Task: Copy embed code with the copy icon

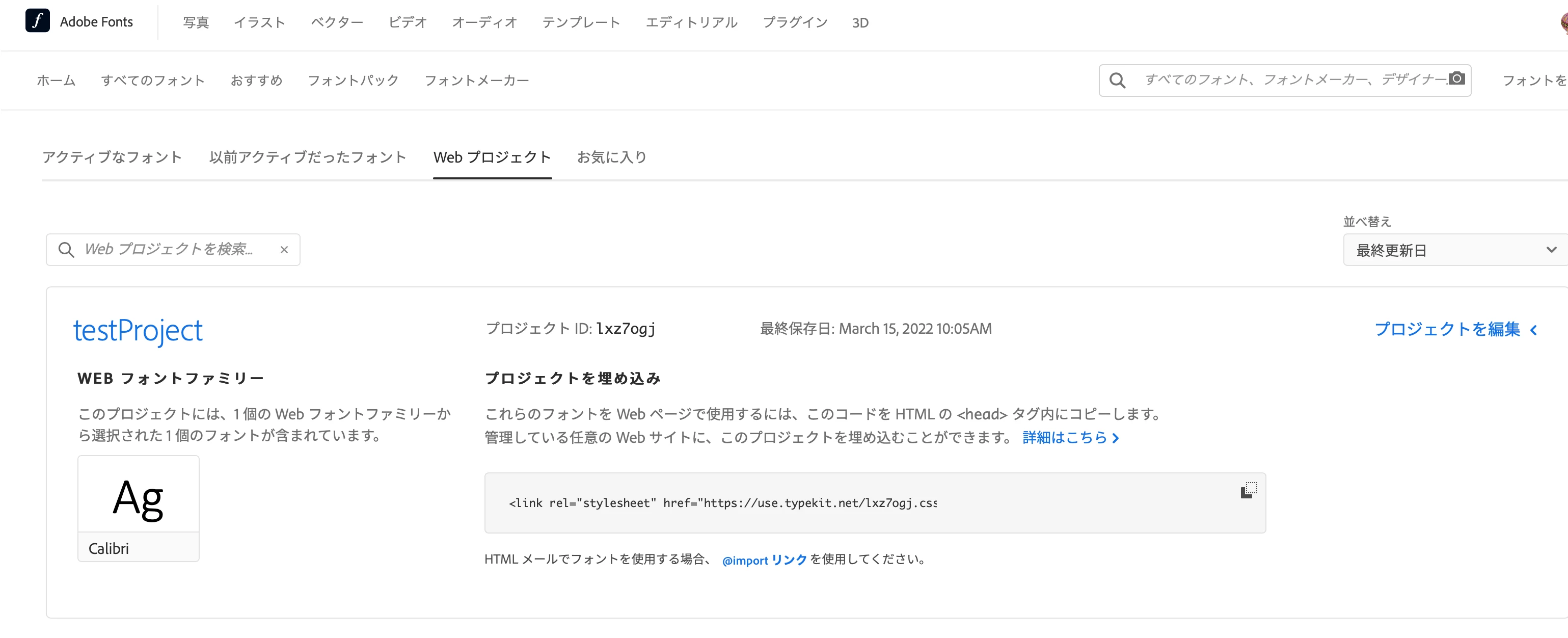Action: click(1249, 490)
